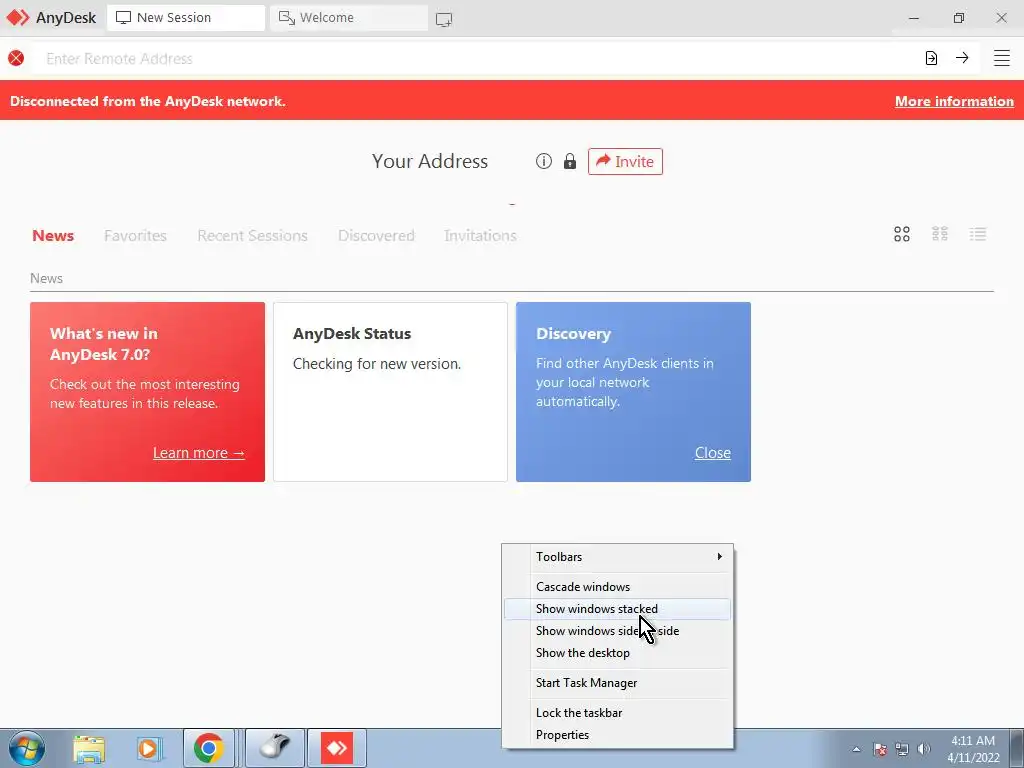Choose Show the desktop
Screen dimensions: 1024x768
617,653
